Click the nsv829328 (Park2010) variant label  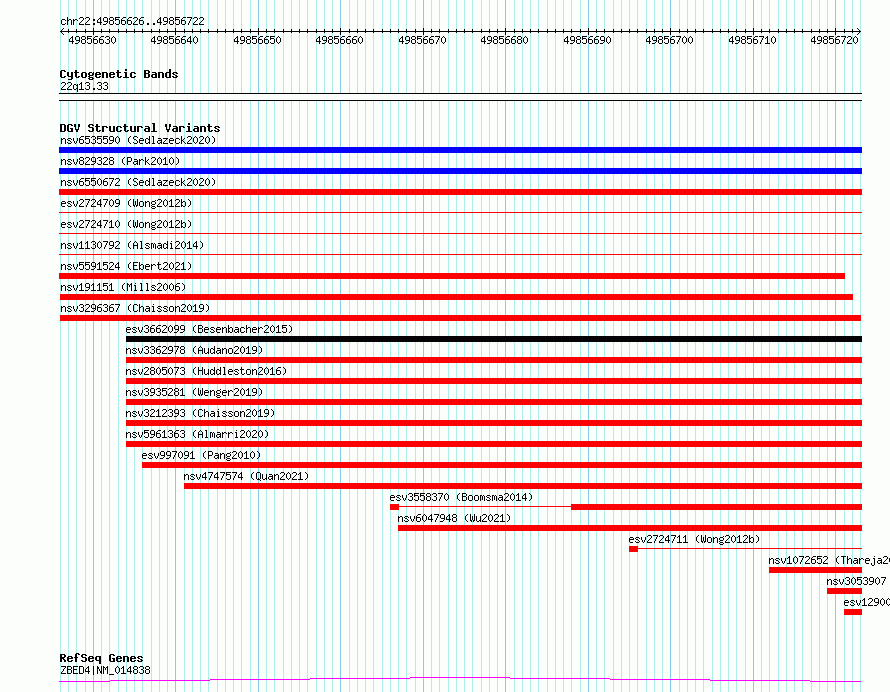click(120, 161)
